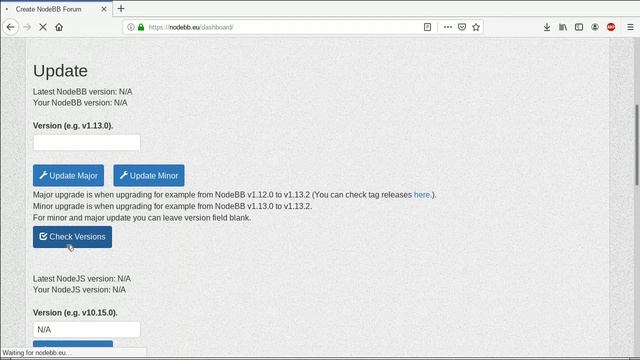Show site information icon in address bar

(x=131, y=27)
